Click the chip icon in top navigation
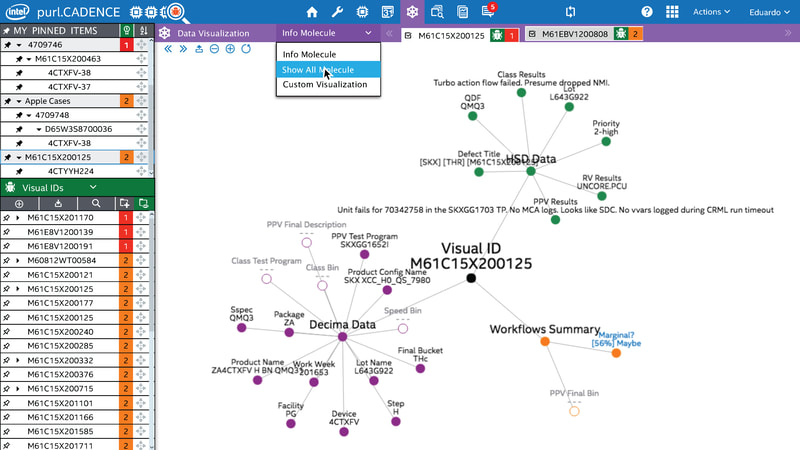This screenshot has width=800, height=450. (x=362, y=12)
